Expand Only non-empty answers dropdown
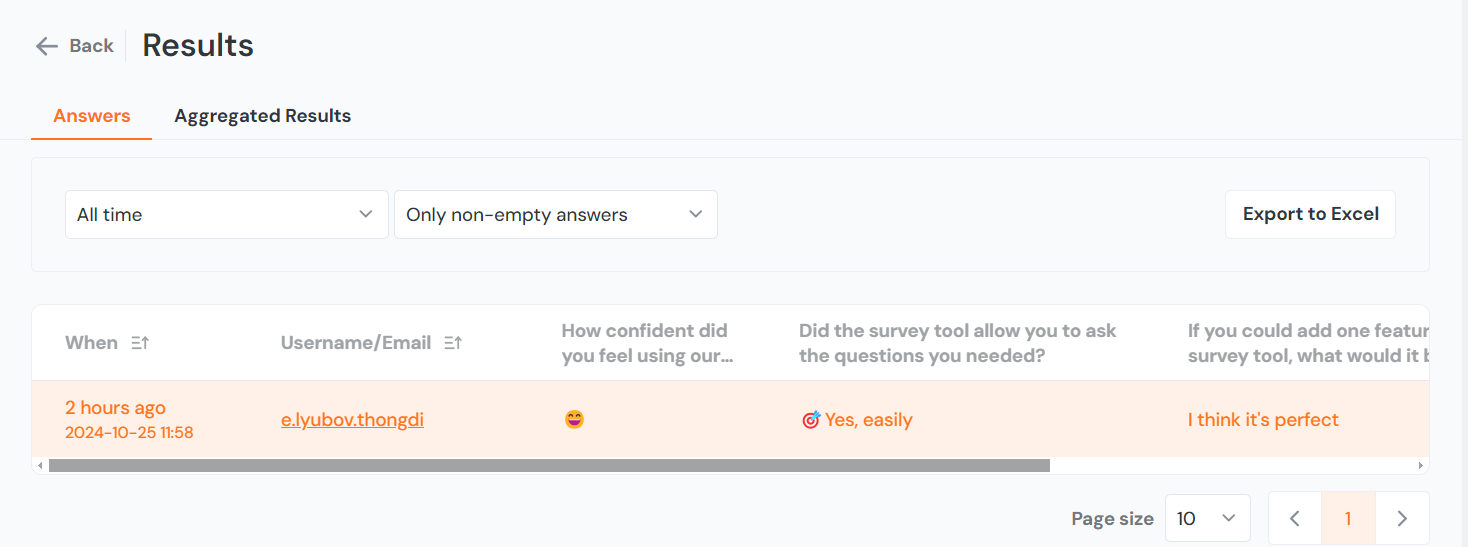The height and width of the screenshot is (547, 1468). [555, 215]
